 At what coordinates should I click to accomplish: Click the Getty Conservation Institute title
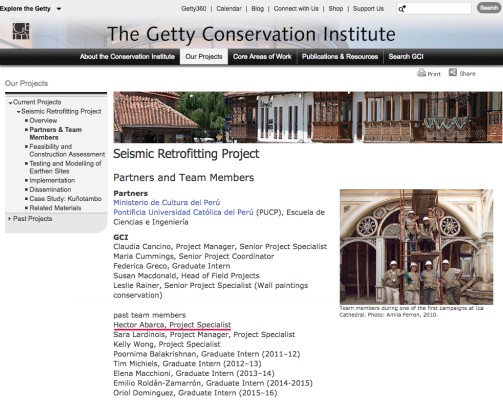point(251,34)
